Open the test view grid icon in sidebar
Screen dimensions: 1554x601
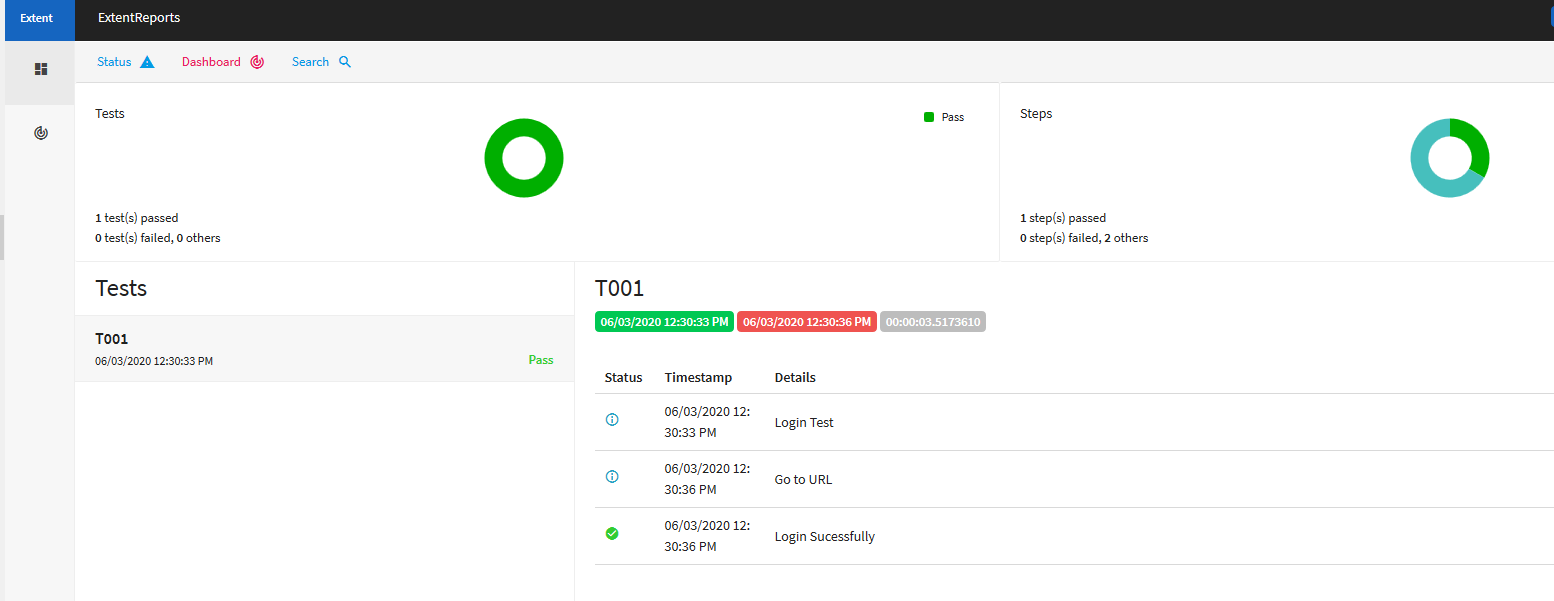pyautogui.click(x=41, y=69)
